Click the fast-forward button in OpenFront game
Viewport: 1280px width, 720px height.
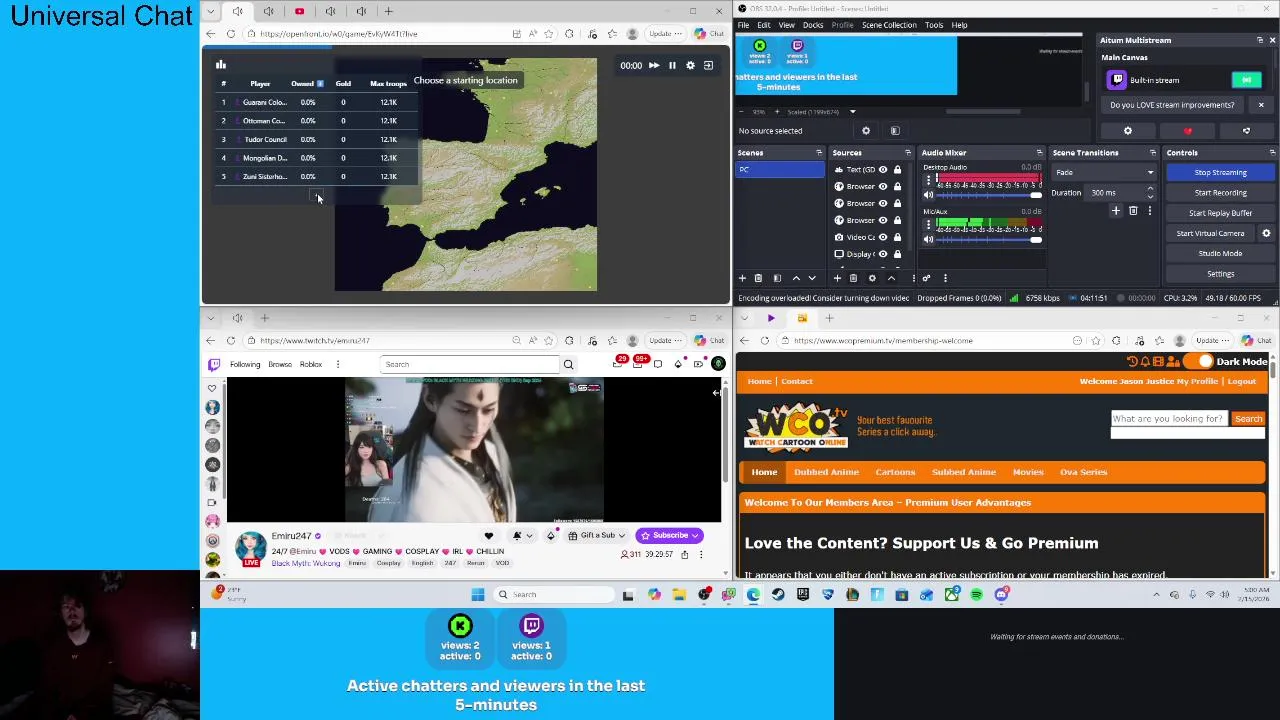click(653, 65)
